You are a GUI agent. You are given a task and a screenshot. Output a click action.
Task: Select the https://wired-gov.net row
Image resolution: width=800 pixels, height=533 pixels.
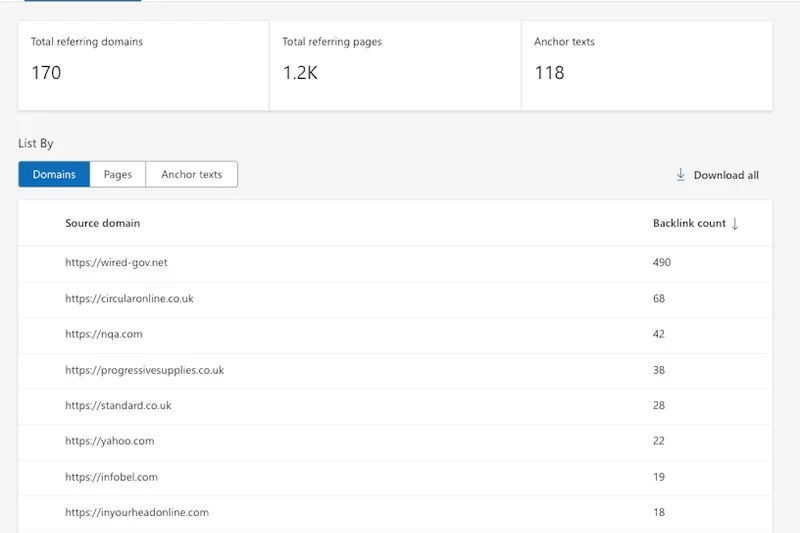[x=395, y=264]
